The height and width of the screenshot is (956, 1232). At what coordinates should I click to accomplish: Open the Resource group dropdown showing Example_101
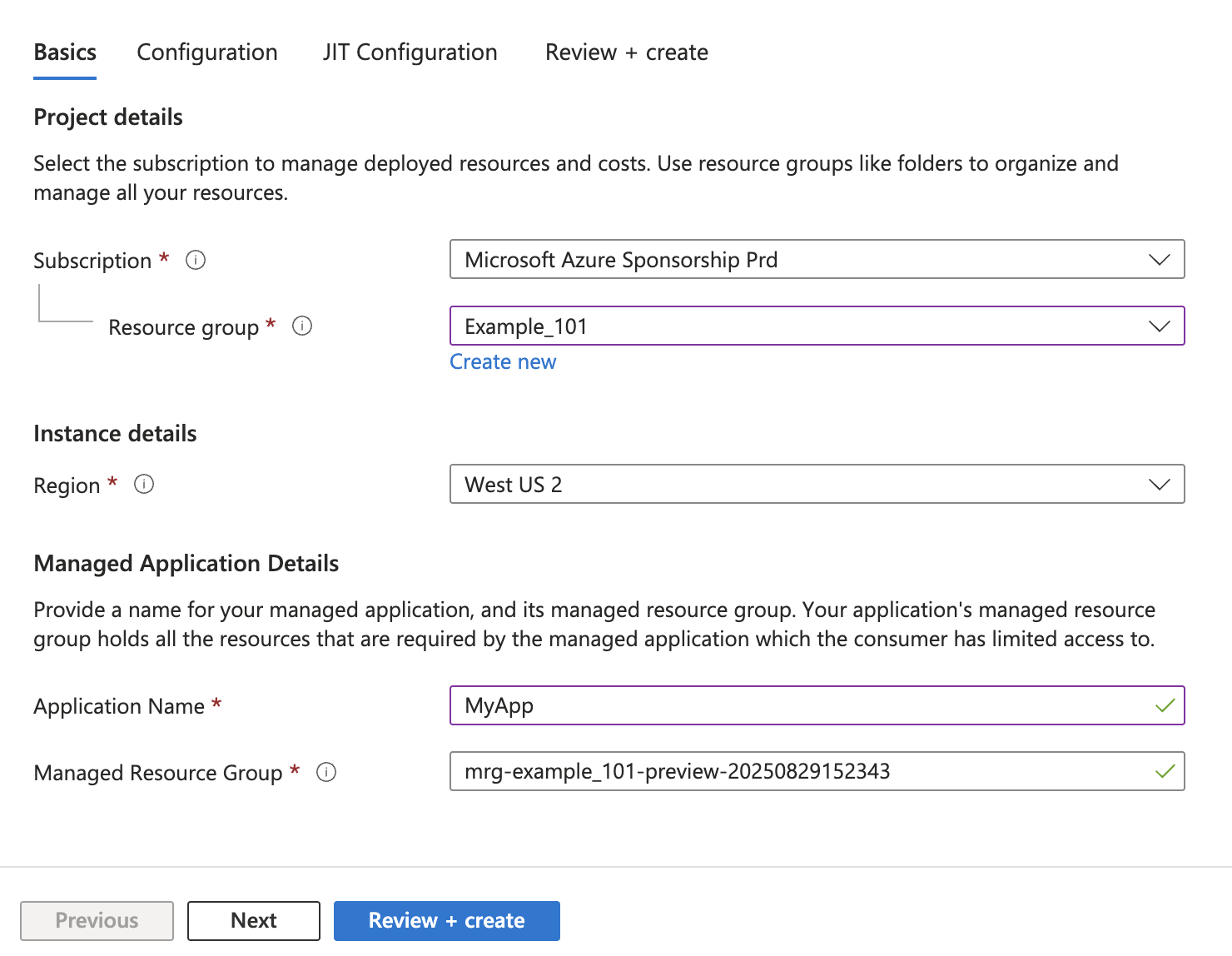pos(817,326)
